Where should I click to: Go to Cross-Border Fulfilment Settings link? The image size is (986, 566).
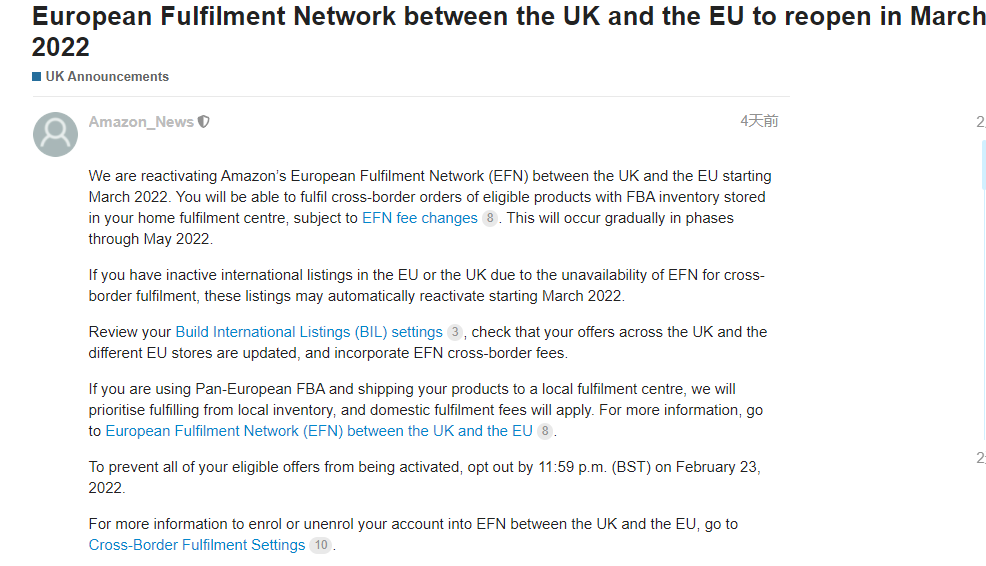197,545
